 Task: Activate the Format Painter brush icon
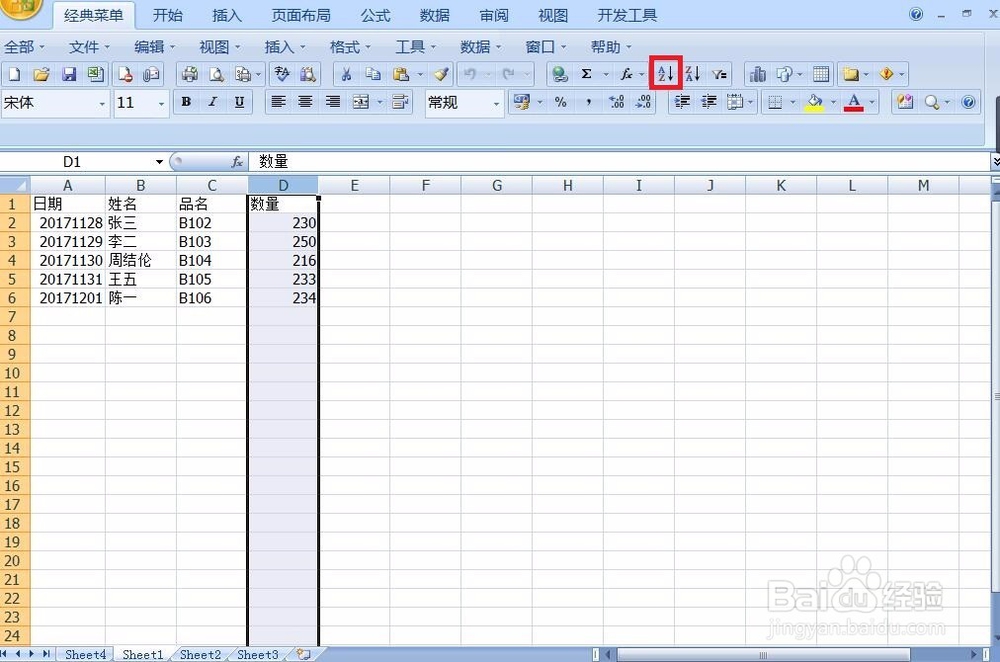pyautogui.click(x=441, y=75)
